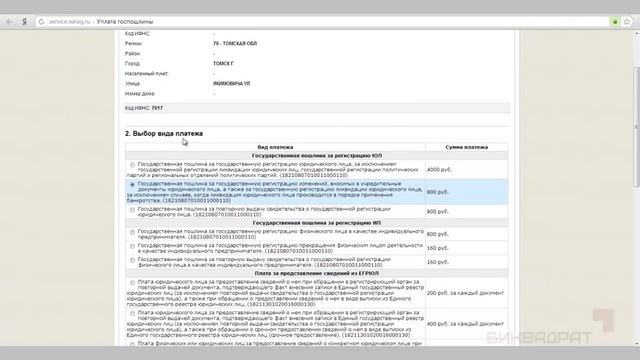Click the green secure lock icon
This screenshot has height=360, width=640.
[x=615, y=22]
